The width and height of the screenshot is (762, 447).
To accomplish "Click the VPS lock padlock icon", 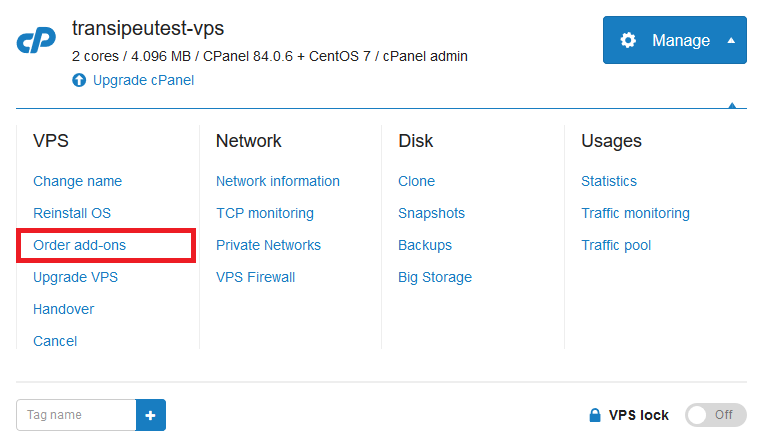I will pos(595,415).
